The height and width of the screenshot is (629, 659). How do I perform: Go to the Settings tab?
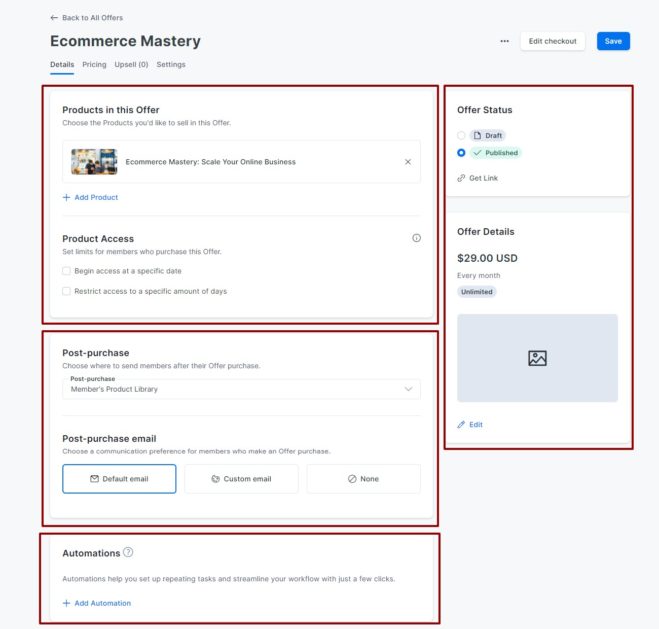(171, 64)
